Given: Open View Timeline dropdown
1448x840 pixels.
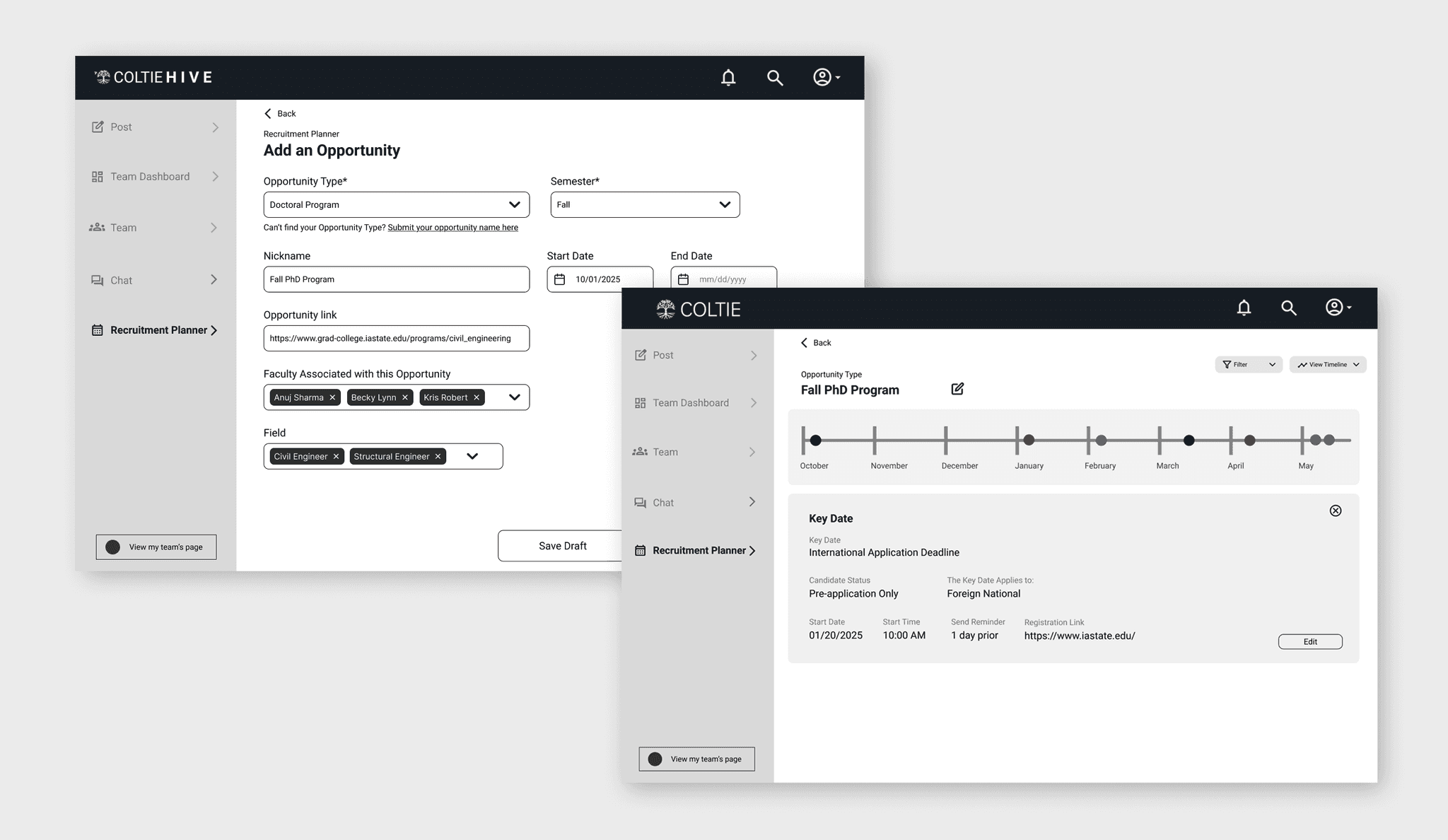Looking at the screenshot, I should click(1328, 365).
